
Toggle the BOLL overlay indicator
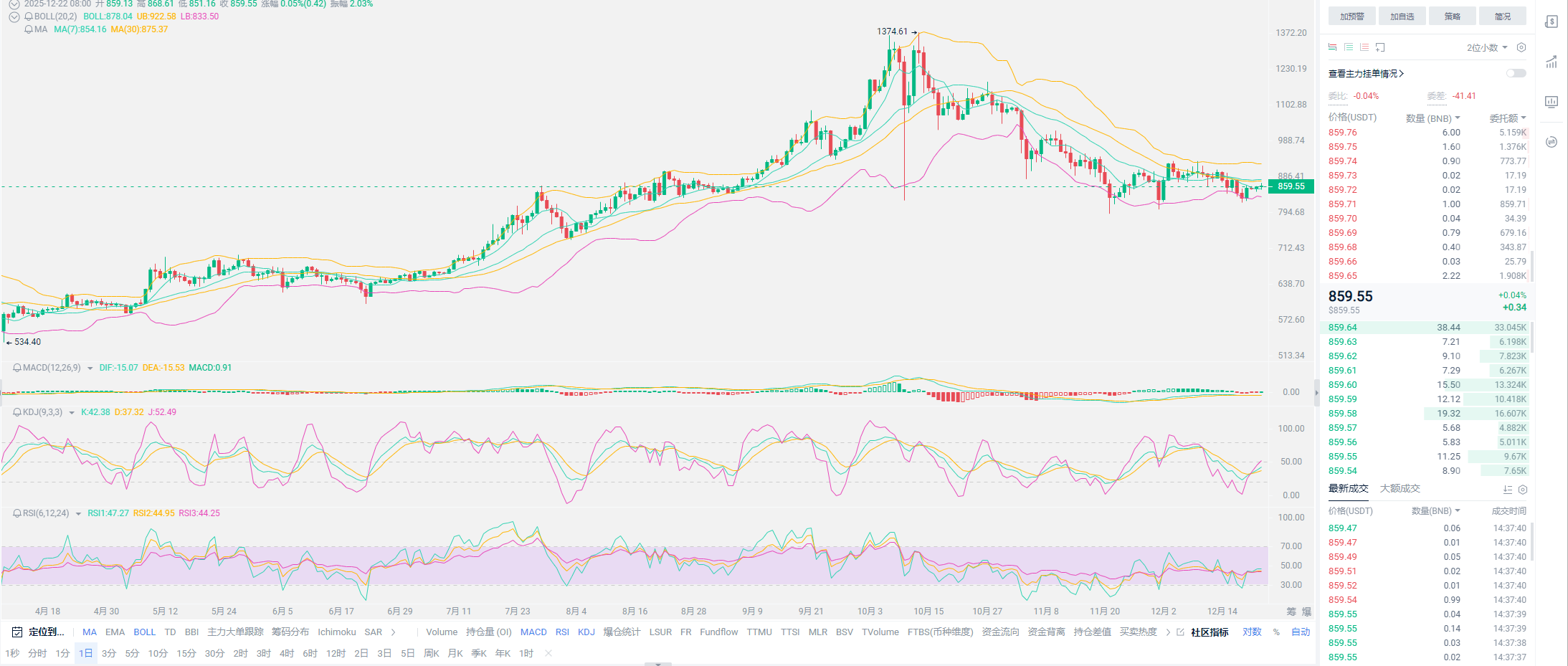coord(144,632)
